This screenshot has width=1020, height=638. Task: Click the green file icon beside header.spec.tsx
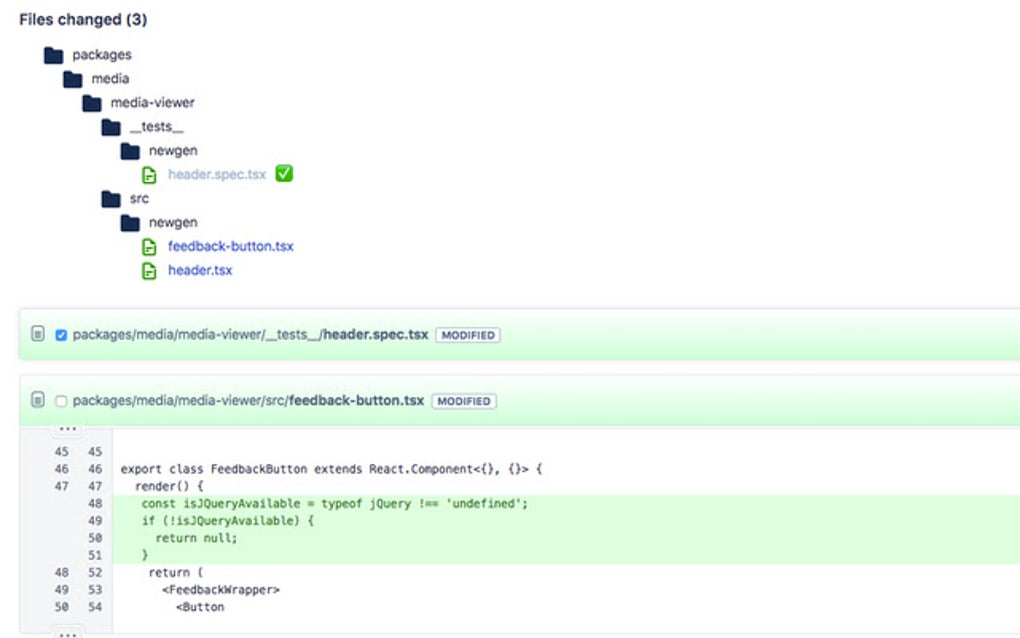[x=150, y=174]
